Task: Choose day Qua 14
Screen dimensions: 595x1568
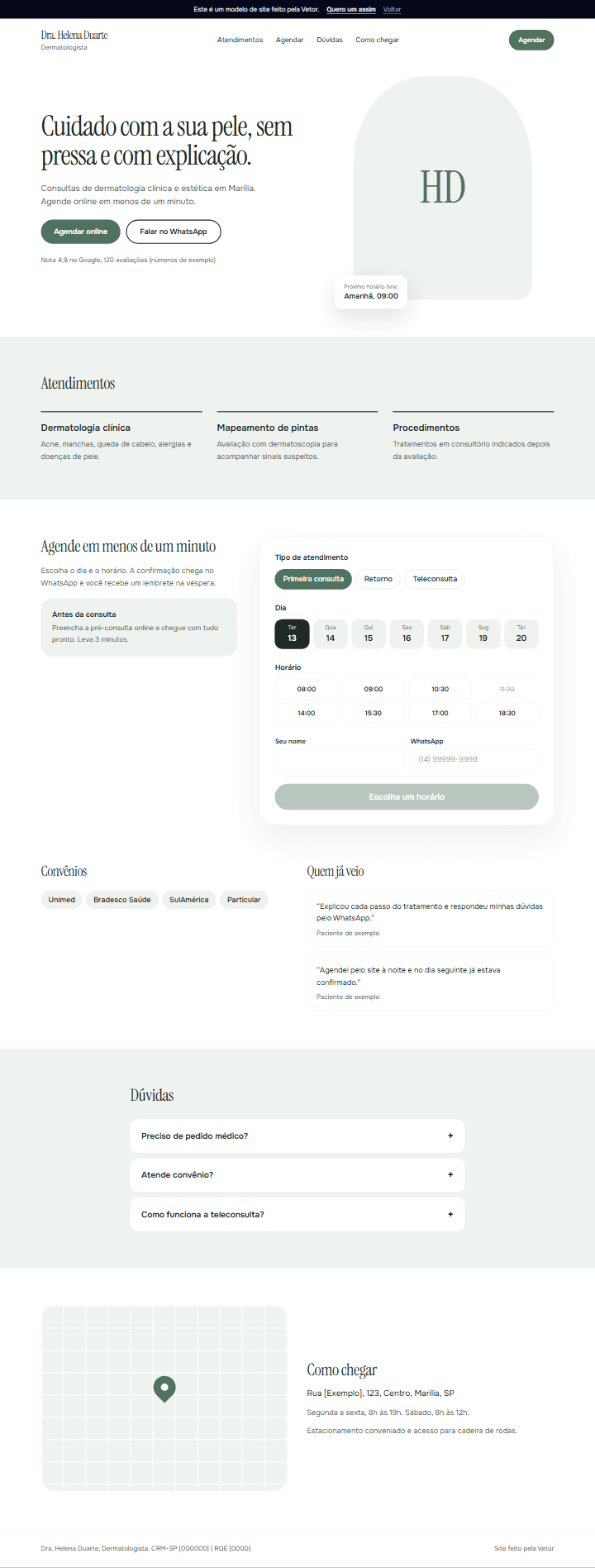Action: pos(330,634)
